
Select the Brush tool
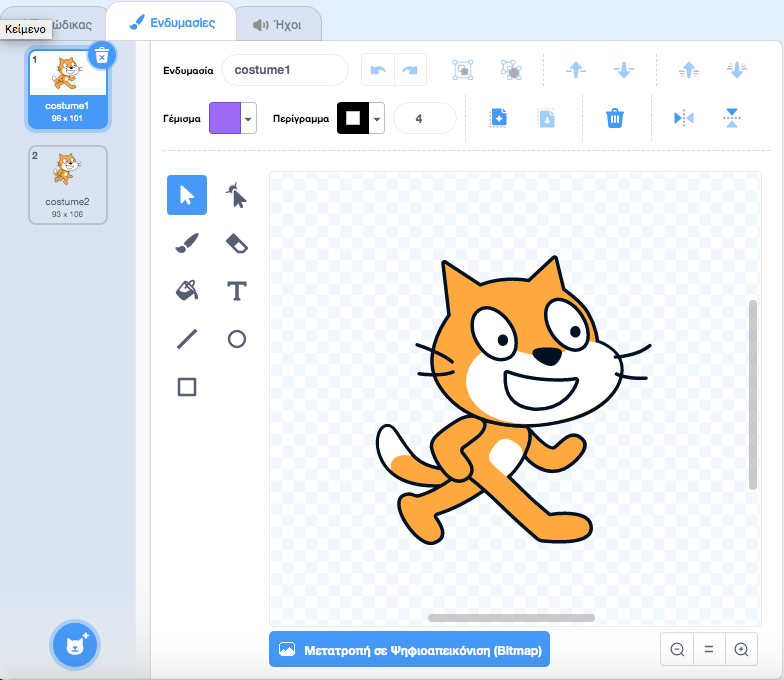tap(187, 243)
